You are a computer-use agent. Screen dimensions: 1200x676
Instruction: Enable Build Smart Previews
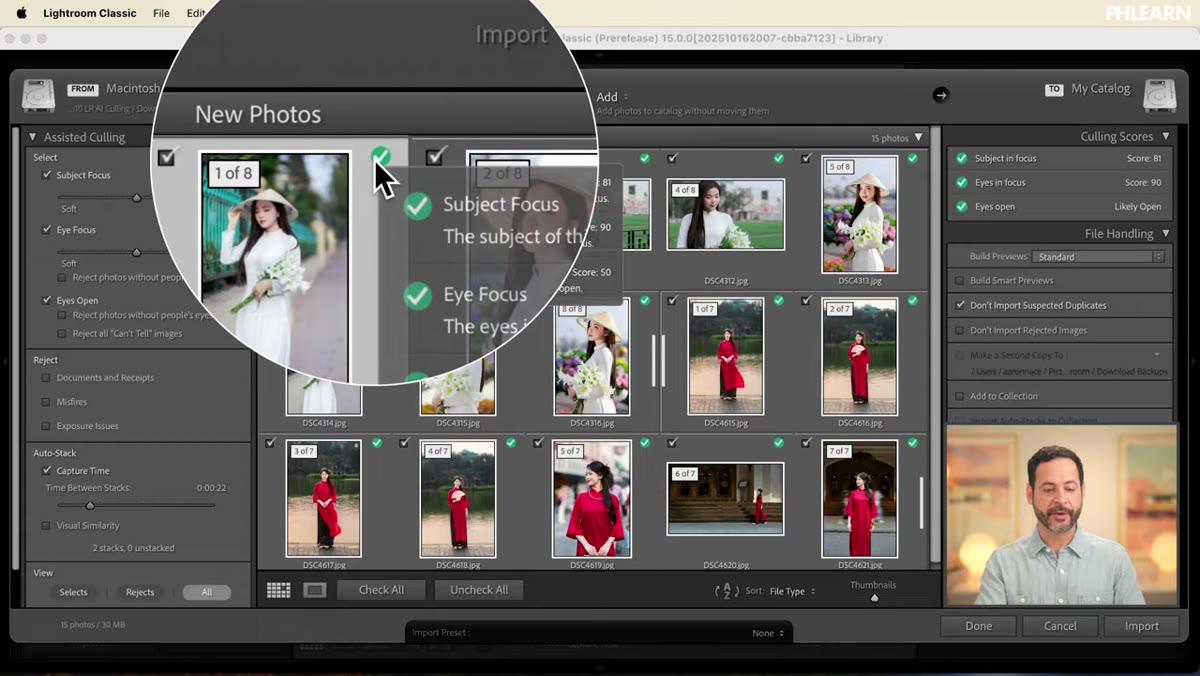click(x=960, y=281)
